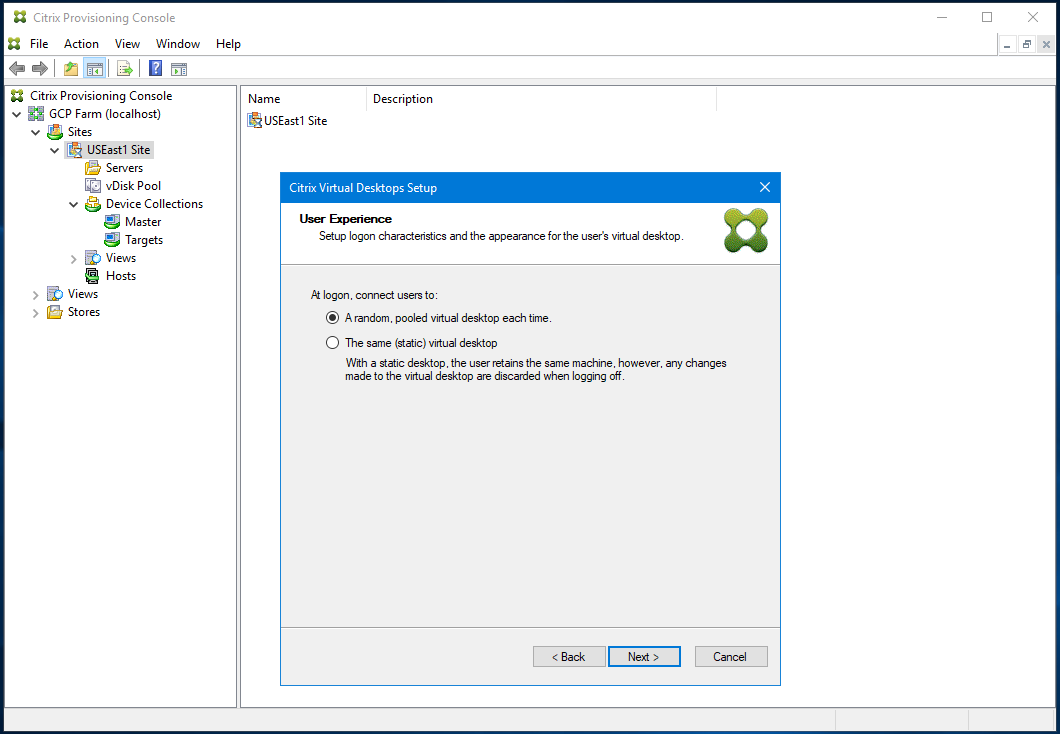Click the Next button in the wizard
Image resolution: width=1060 pixels, height=734 pixels.
(x=644, y=656)
